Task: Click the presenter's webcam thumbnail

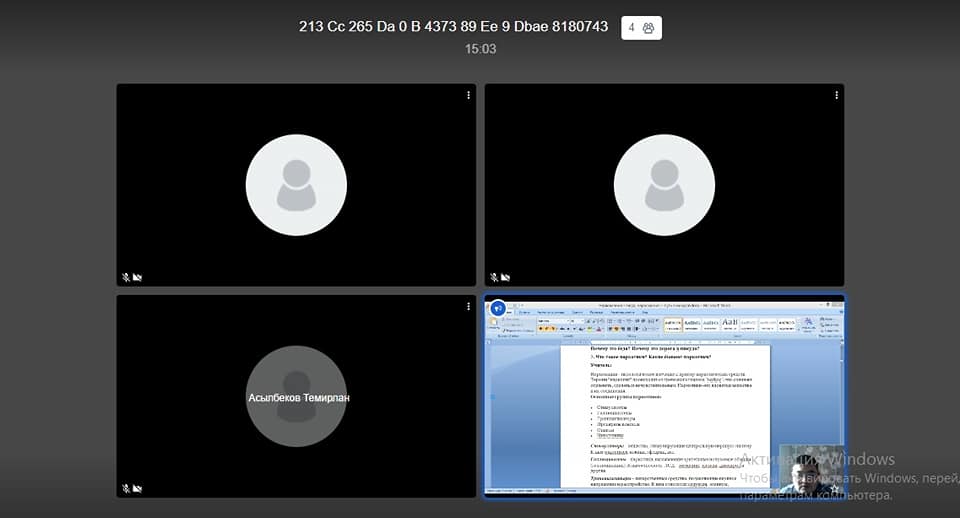Action: point(808,470)
